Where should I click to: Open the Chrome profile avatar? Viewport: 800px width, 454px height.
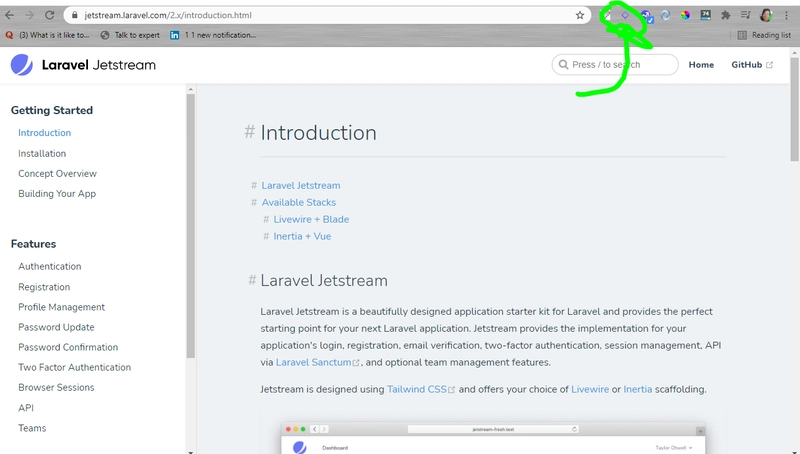pyautogui.click(x=766, y=15)
